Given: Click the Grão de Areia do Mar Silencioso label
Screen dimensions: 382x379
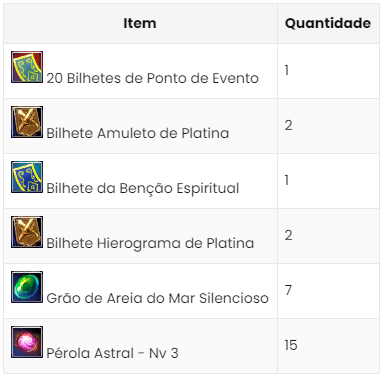Looking at the screenshot, I should pyautogui.click(x=157, y=298).
